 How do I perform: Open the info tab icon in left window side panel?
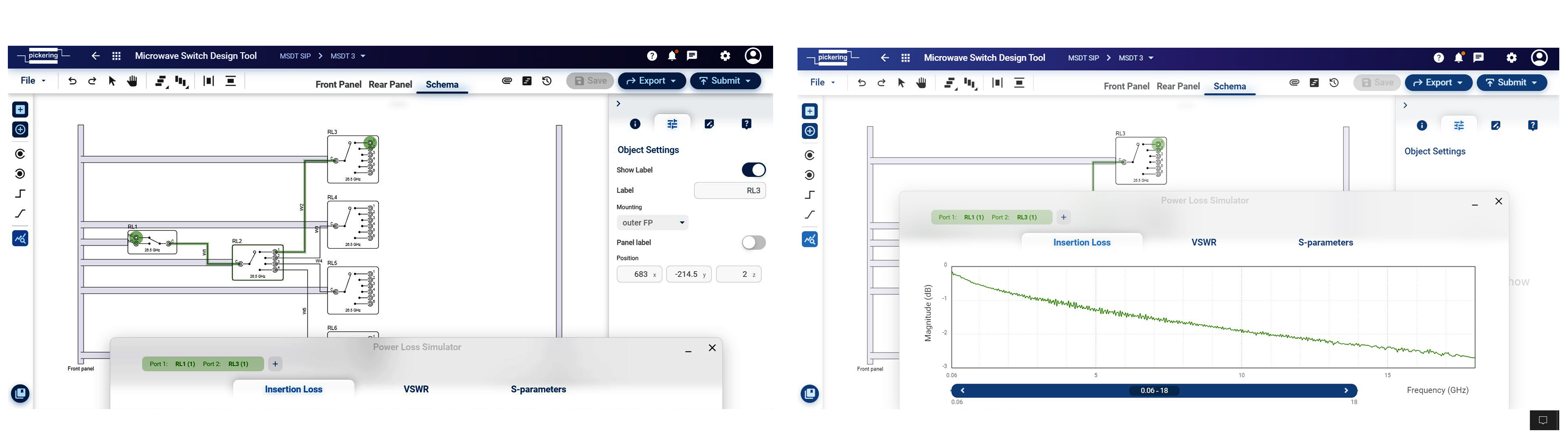(635, 124)
